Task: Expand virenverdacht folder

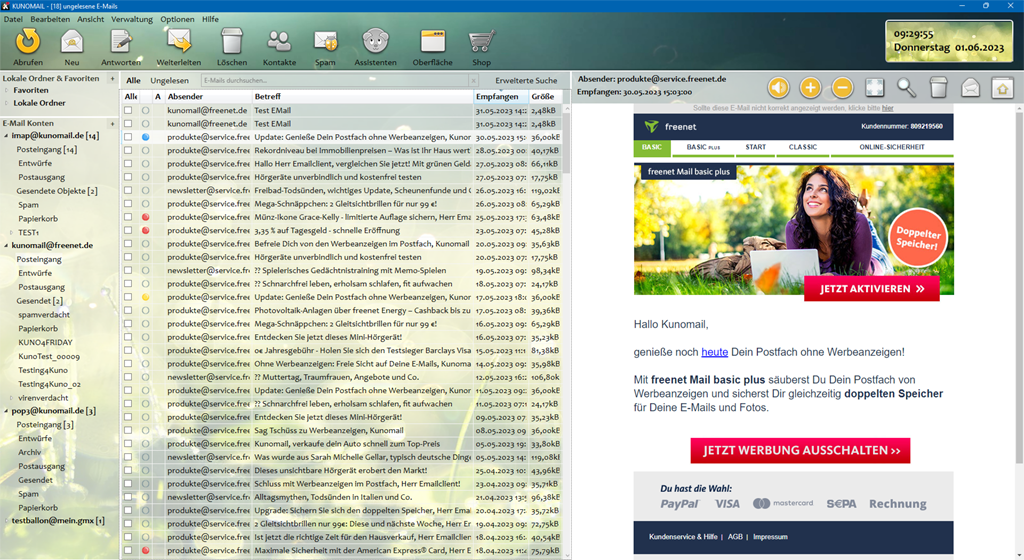Action: 11,397
